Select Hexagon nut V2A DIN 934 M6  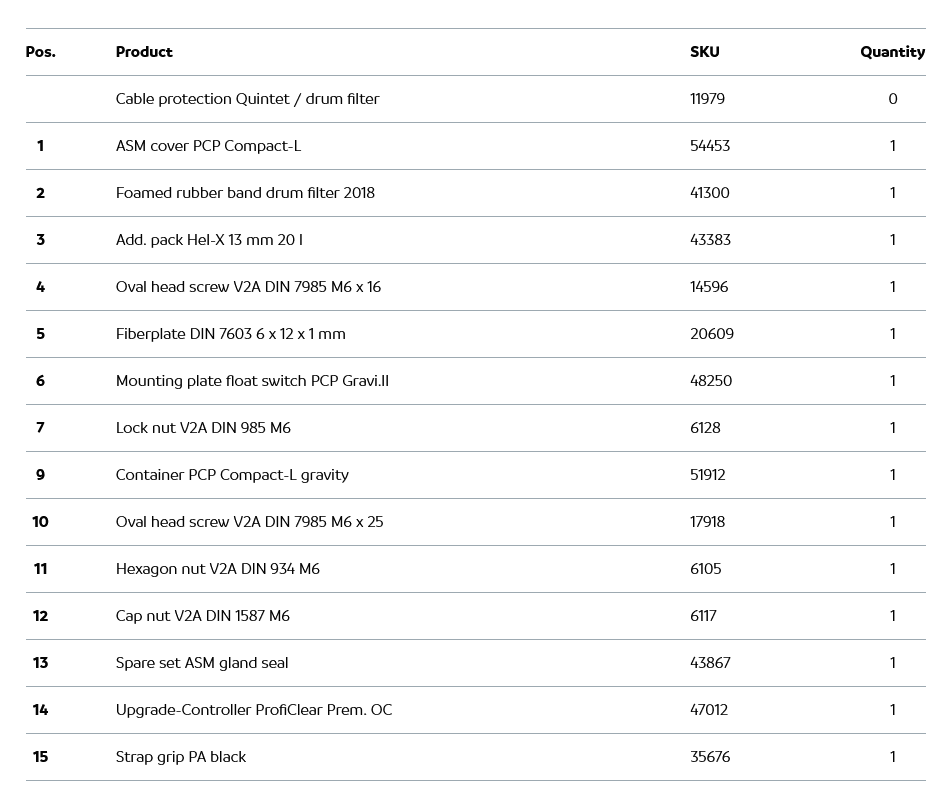pyautogui.click(x=217, y=569)
